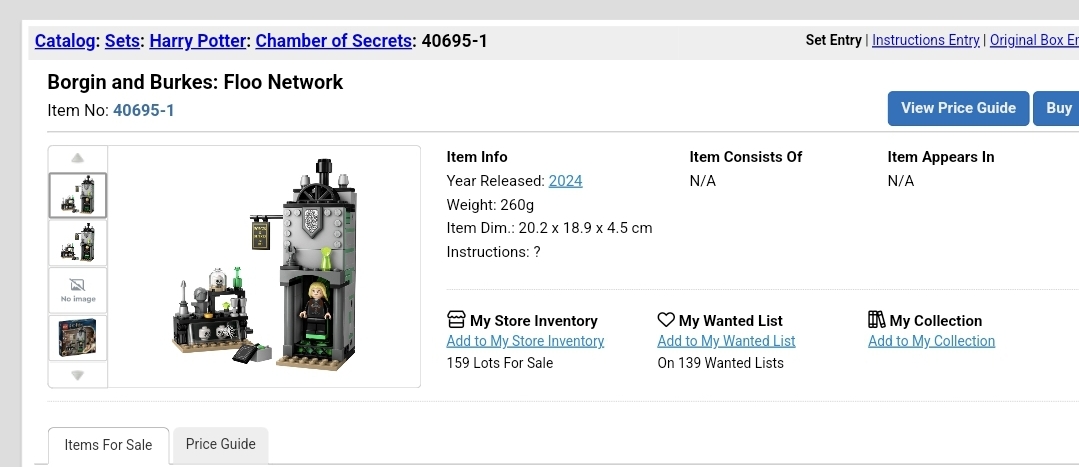Screen dimensions: 1079x467
Task: Click the thumbnail scroll-up arrow
Action: [78, 158]
